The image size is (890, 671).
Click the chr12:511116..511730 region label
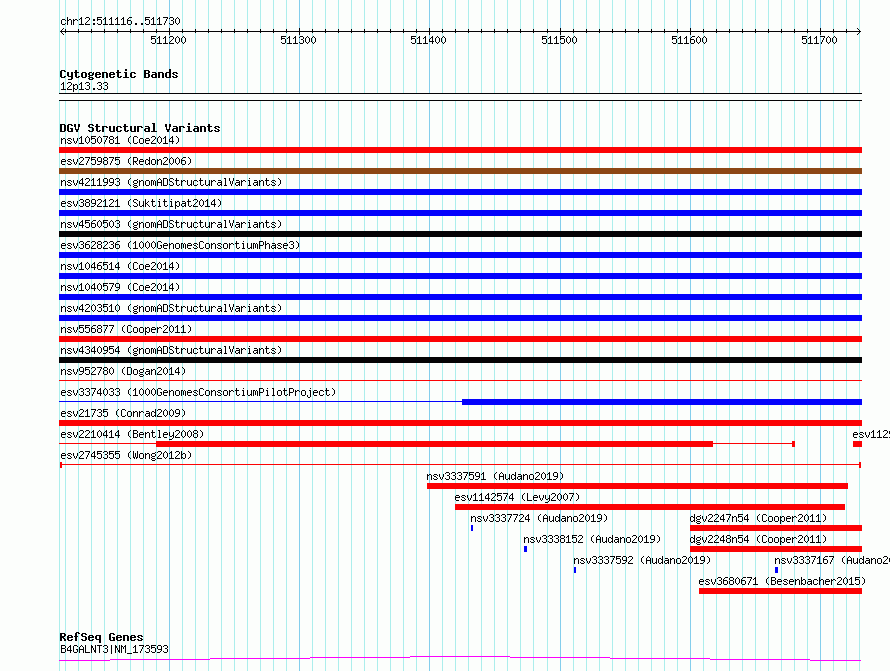click(x=120, y=22)
